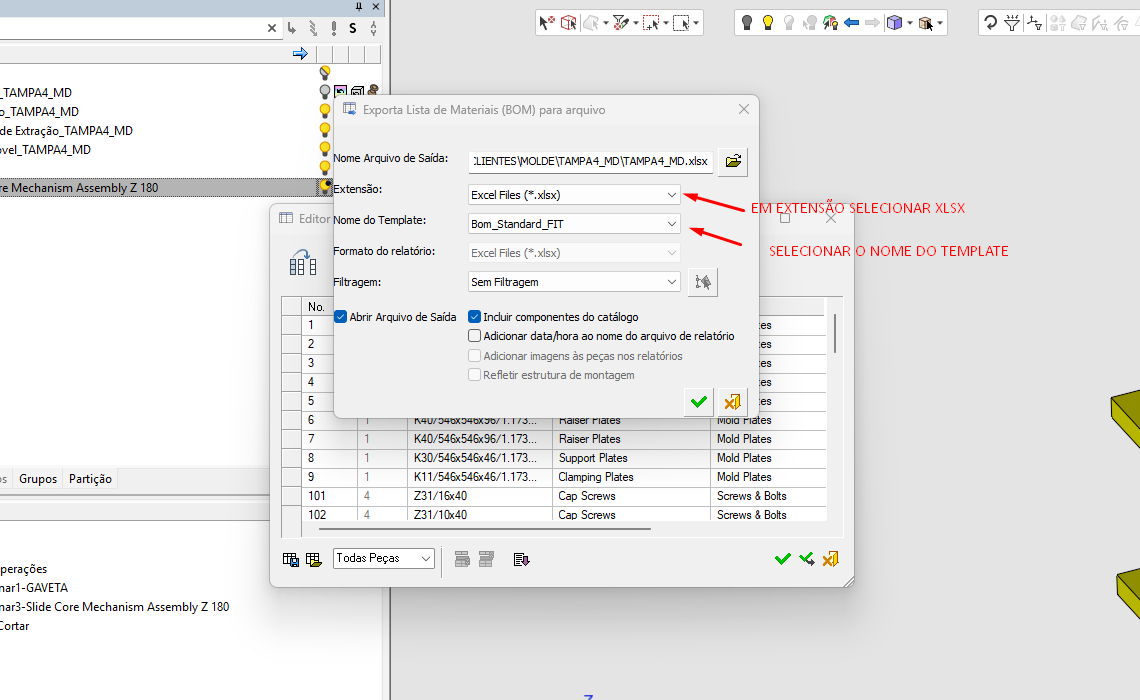
Task: Disable Incluir componentes do catálogo
Action: [x=475, y=317]
